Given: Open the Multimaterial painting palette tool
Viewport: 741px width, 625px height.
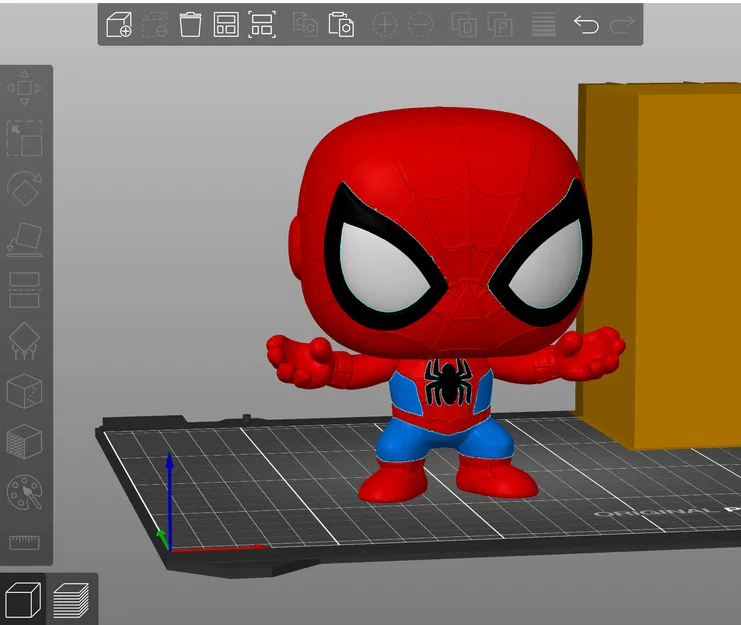Looking at the screenshot, I should pos(24,492).
